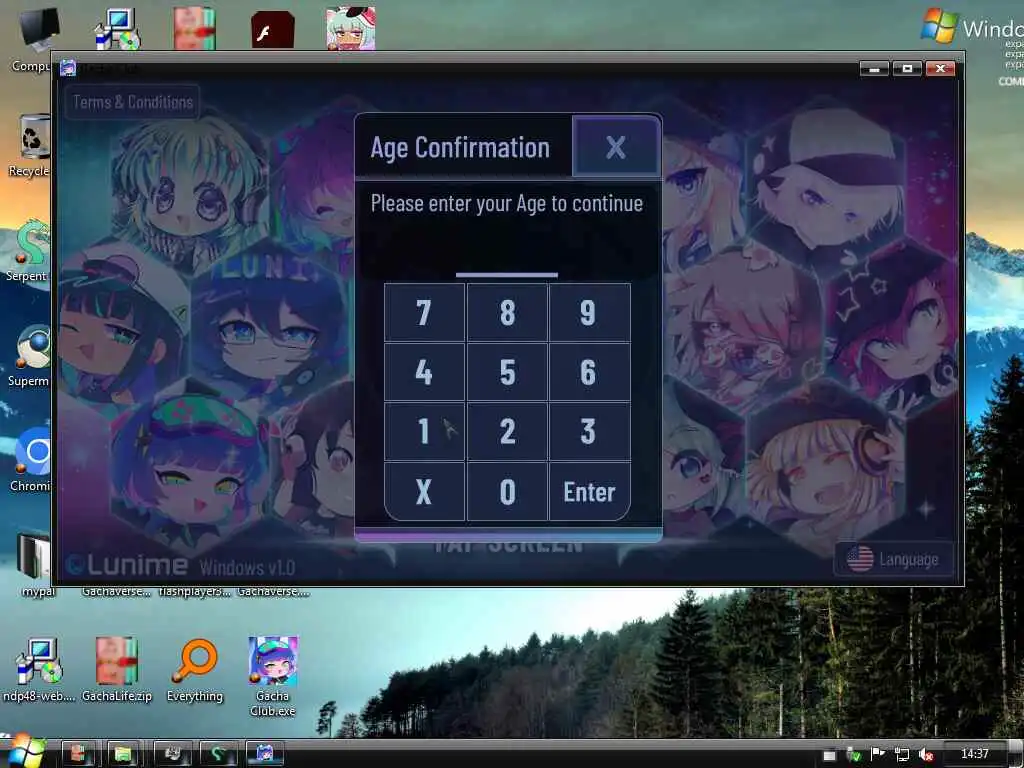Open the Action Center flag icon
The image size is (1024, 768).
(878, 754)
